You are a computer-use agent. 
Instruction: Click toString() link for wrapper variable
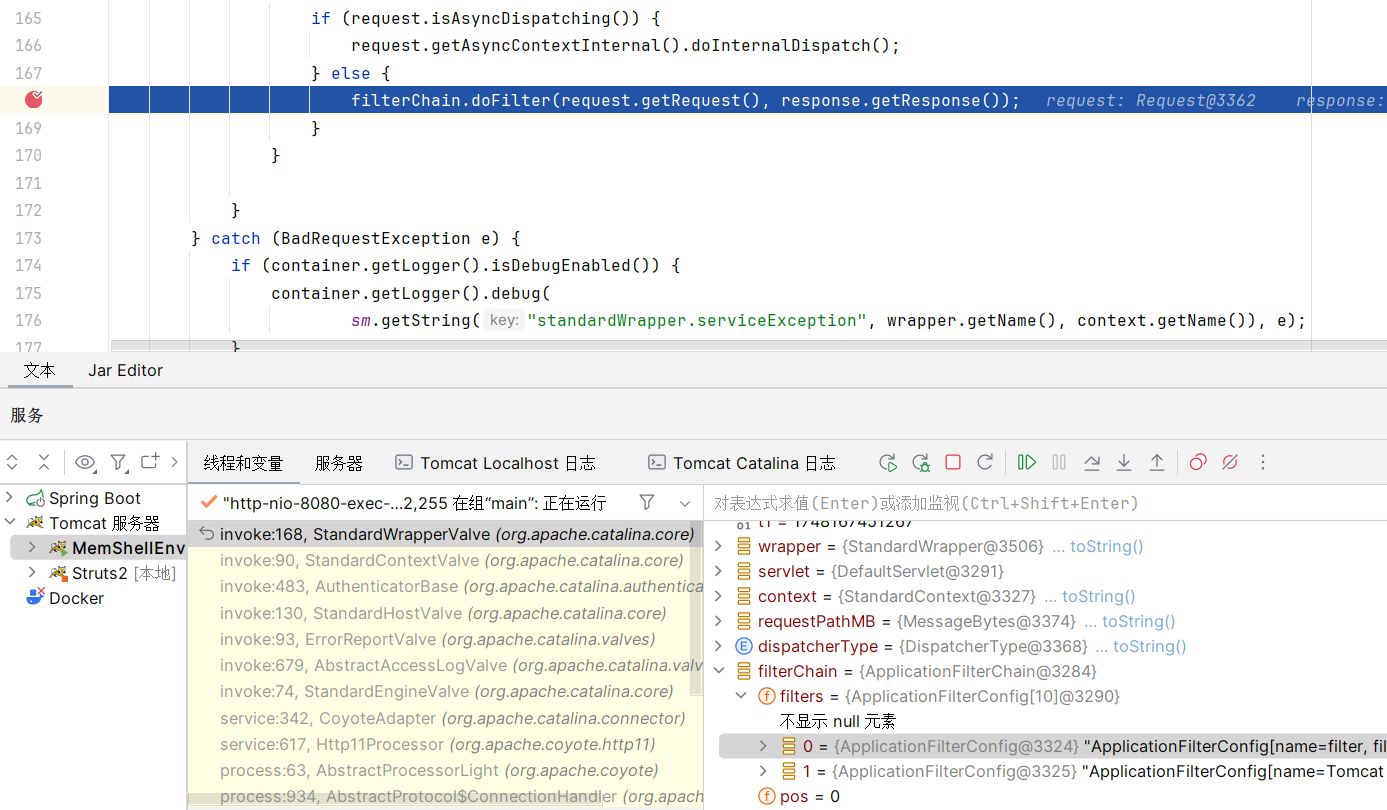(1107, 546)
